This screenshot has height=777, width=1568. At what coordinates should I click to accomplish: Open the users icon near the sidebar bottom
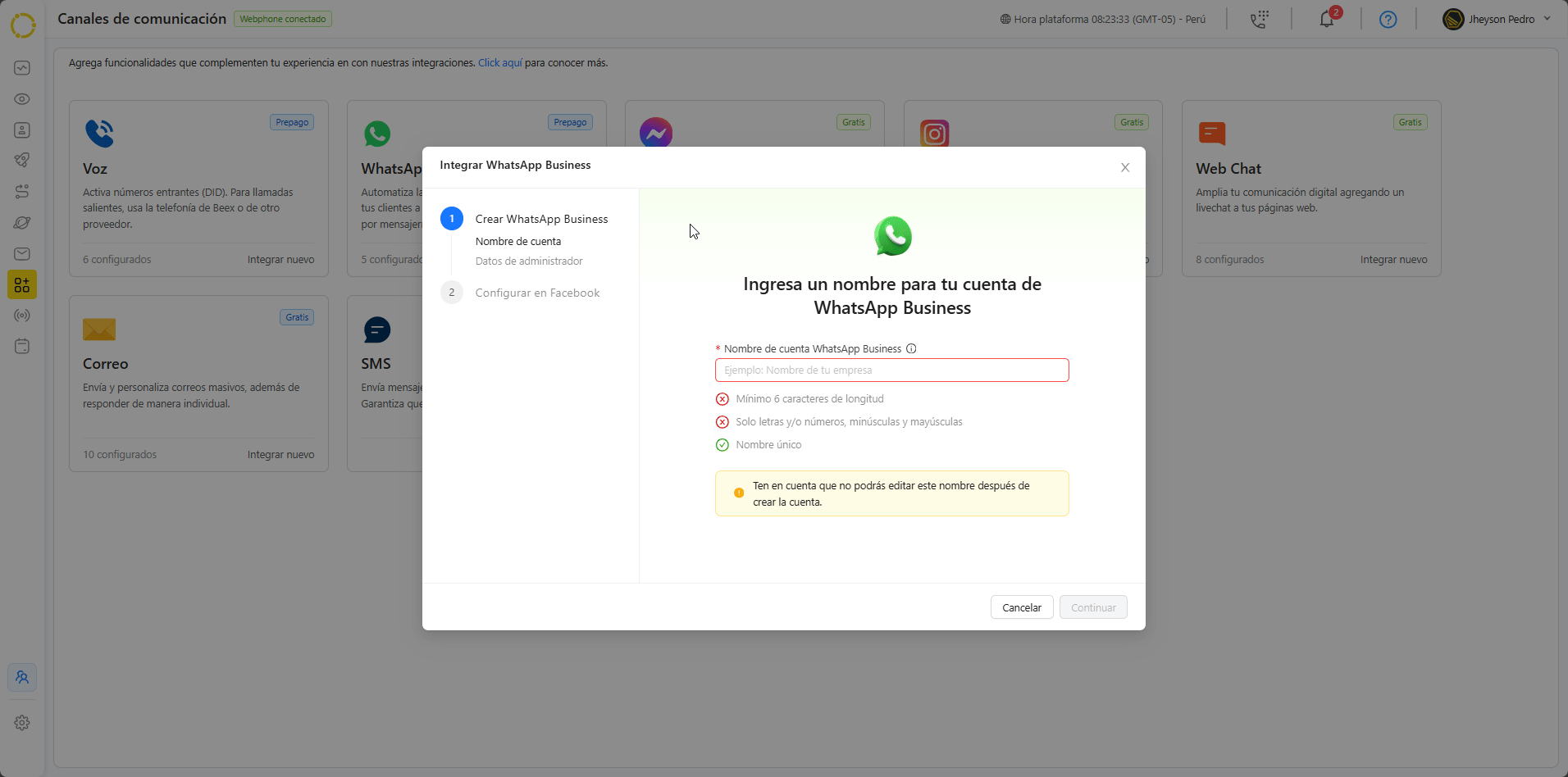[22, 678]
